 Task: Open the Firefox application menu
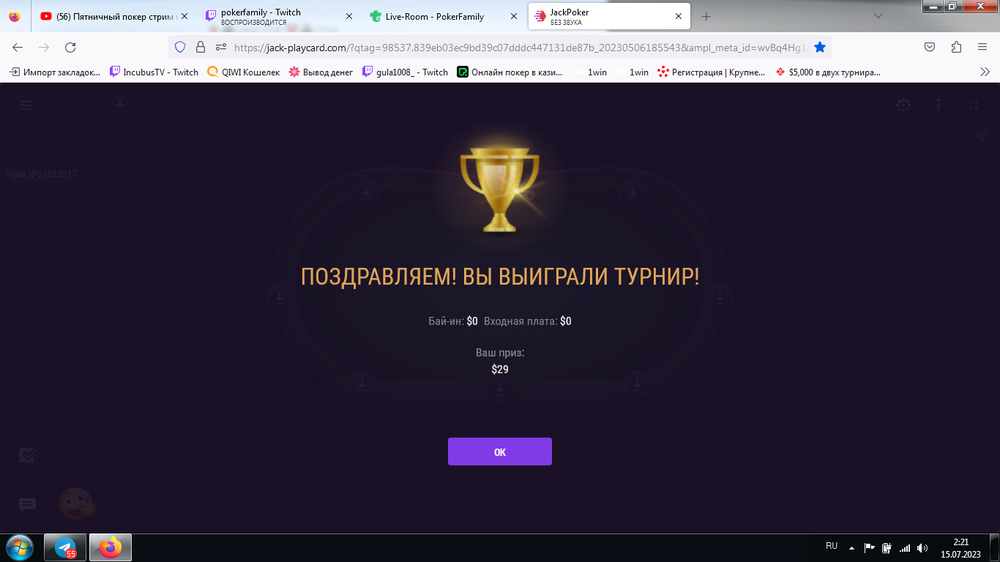tap(982, 47)
